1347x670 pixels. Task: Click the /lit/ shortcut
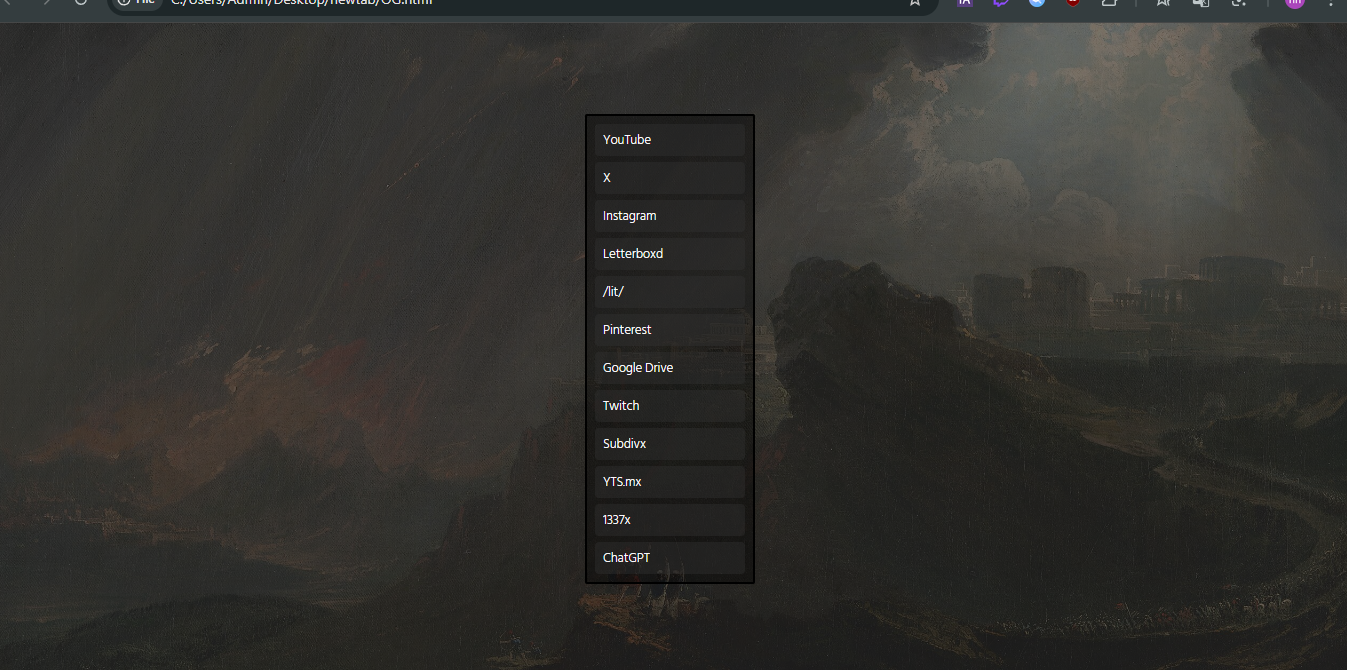coord(670,292)
